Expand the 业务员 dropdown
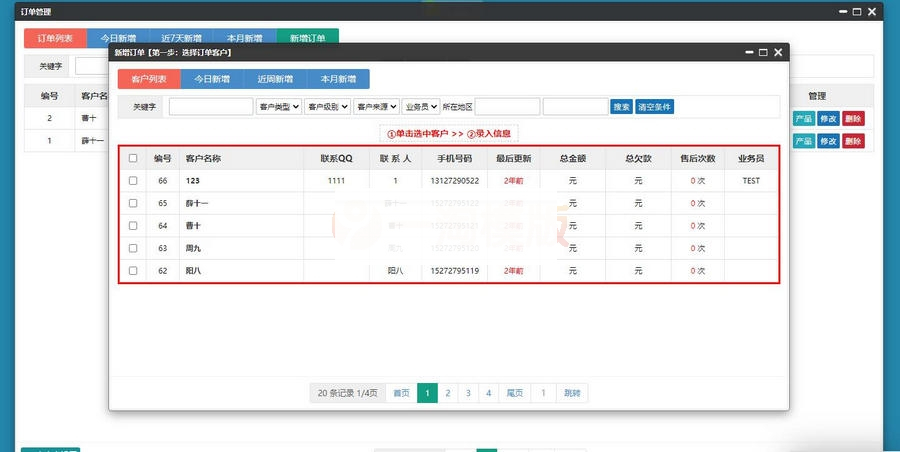 click(421, 106)
